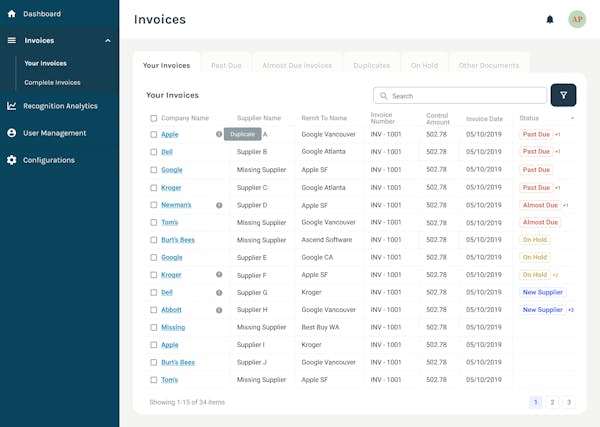Image resolution: width=600 pixels, height=427 pixels.
Task: Open Complete Invoices in the sidebar
Action: click(52, 82)
